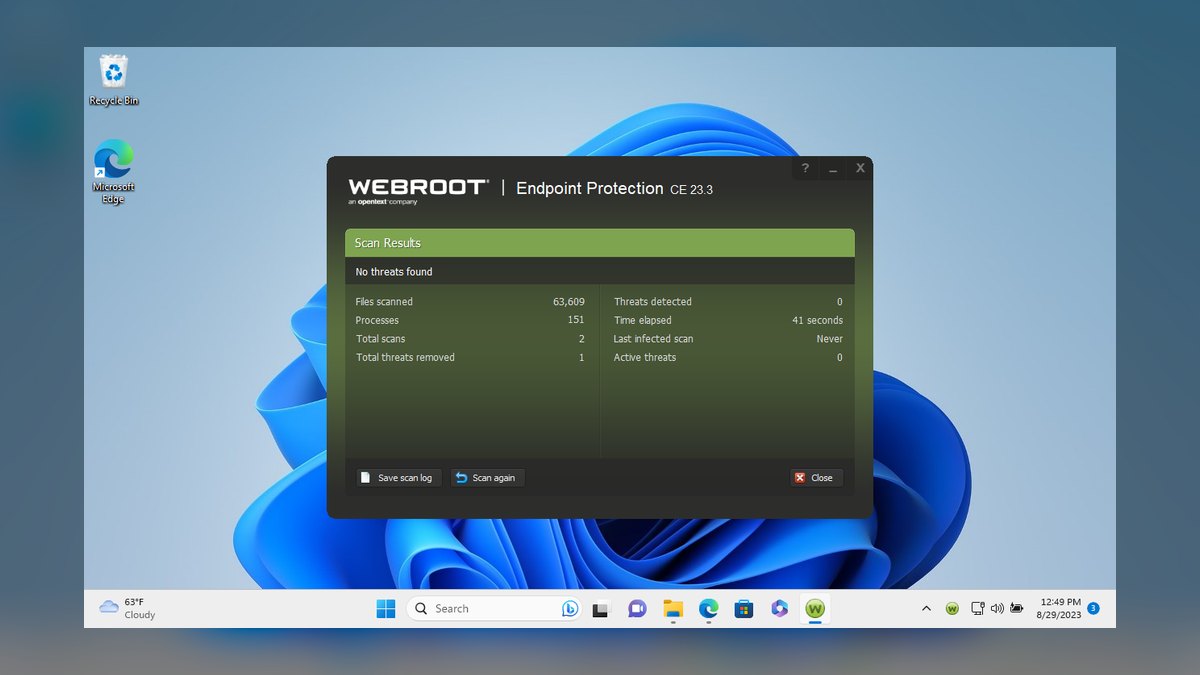Select the Microsoft Edge desktop shortcut

(x=113, y=173)
